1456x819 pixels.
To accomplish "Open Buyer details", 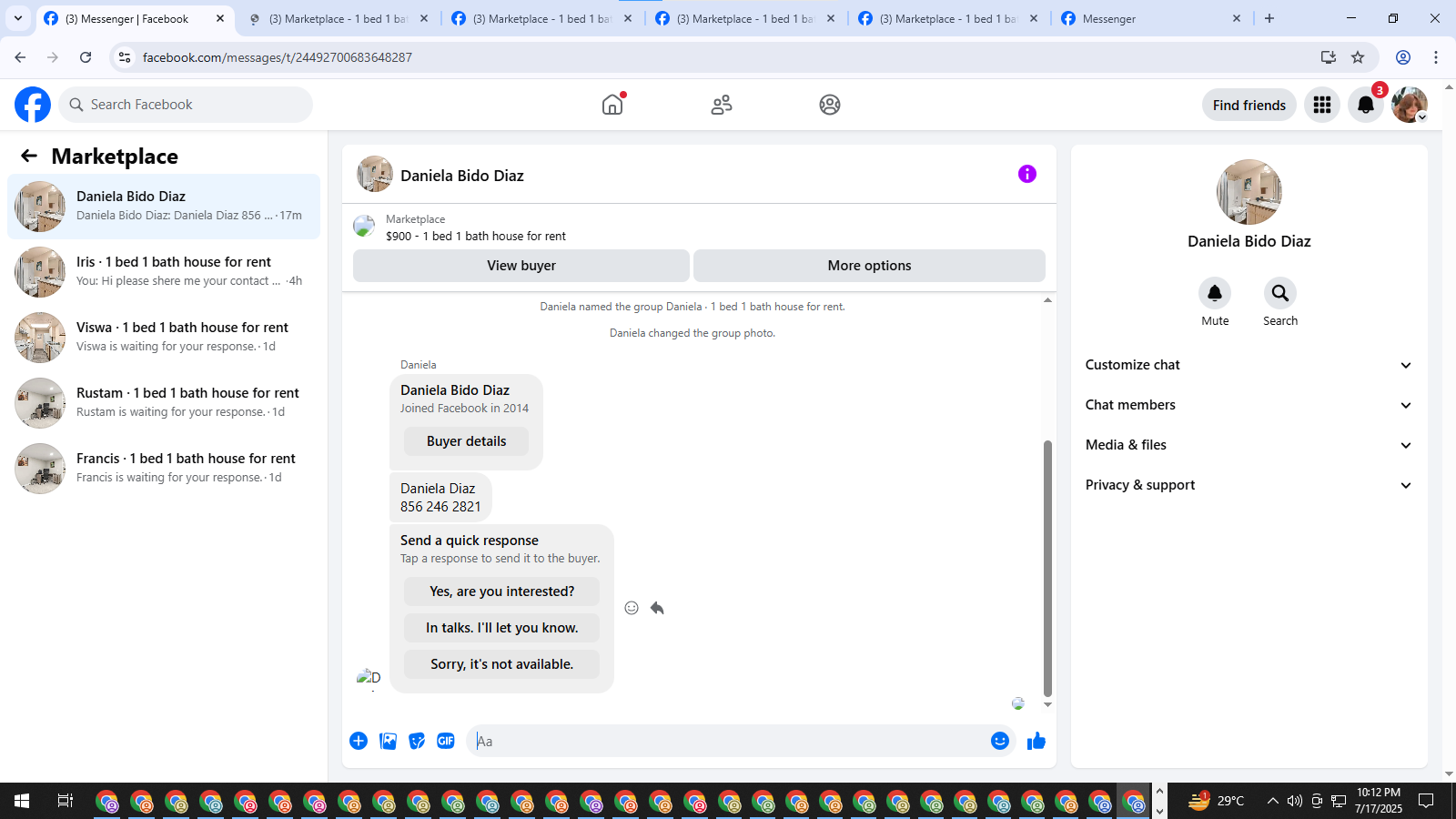I will click(x=466, y=441).
